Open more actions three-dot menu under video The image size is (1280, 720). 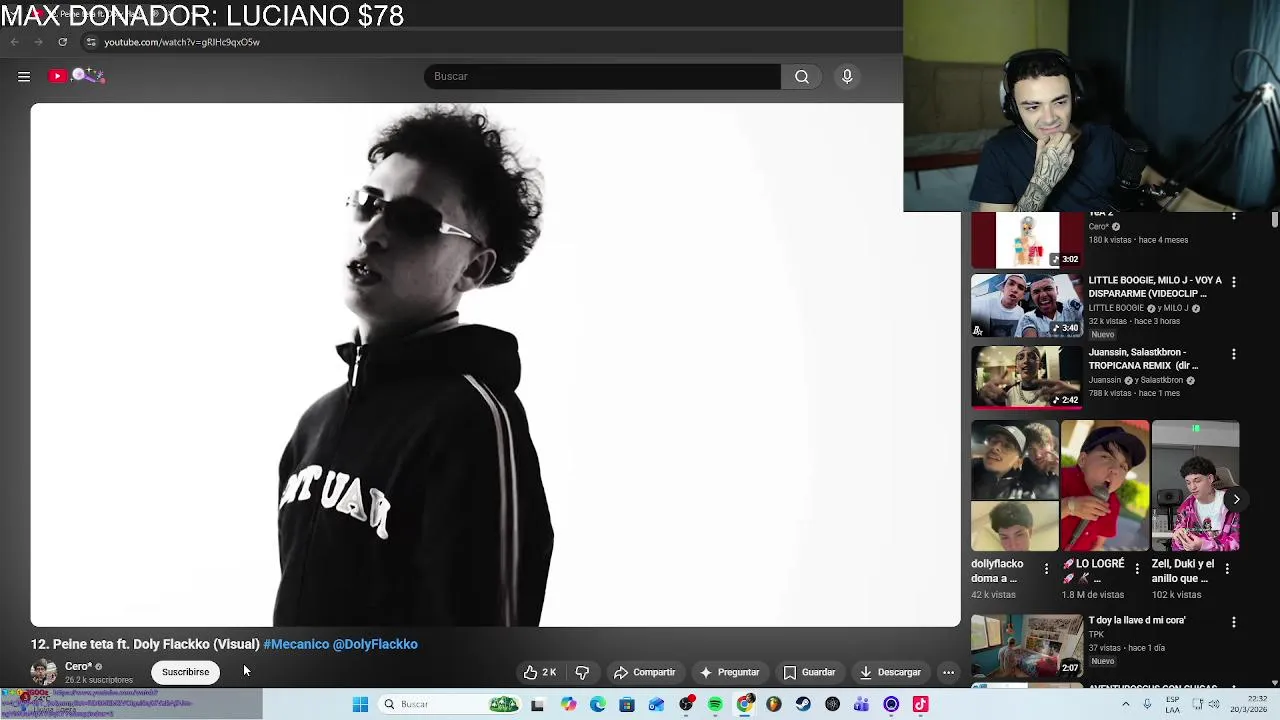(948, 672)
